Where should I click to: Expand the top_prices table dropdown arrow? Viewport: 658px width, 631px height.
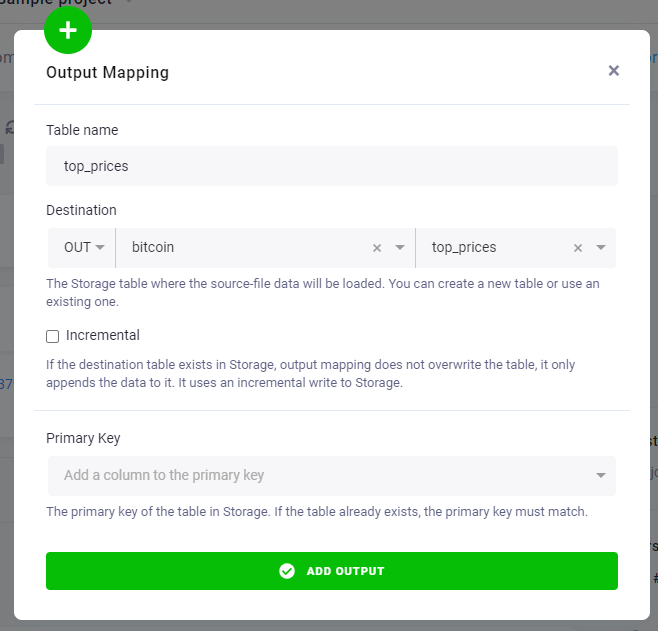[x=601, y=248]
